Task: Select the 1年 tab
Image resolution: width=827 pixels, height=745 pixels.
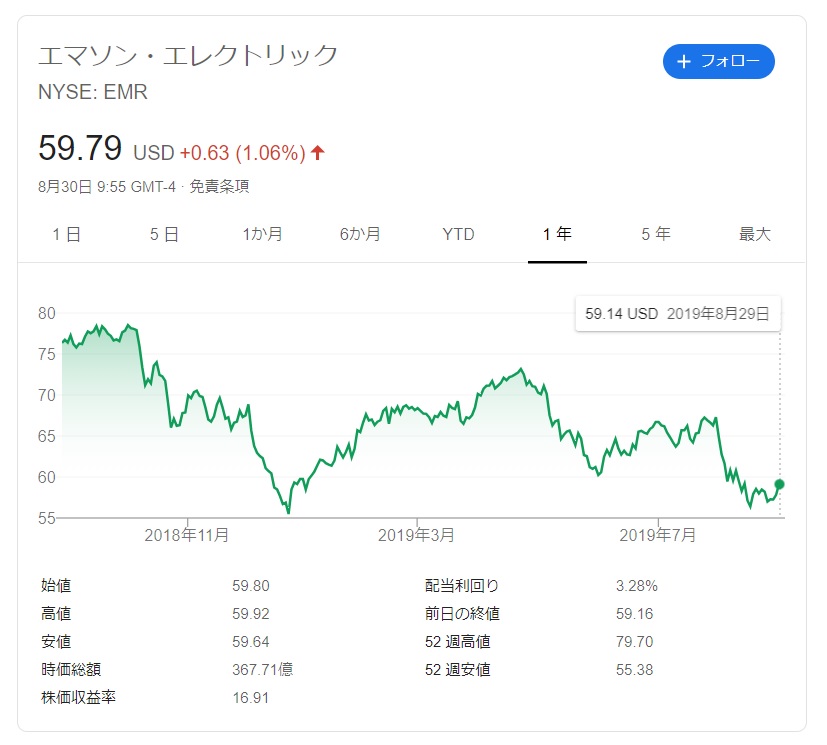Action: [x=557, y=234]
